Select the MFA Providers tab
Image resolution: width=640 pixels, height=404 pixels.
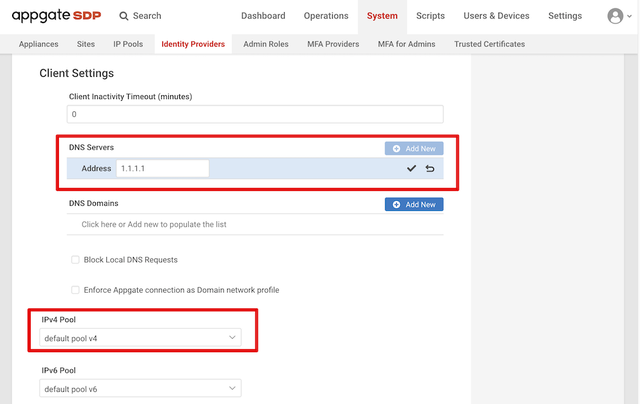tap(335, 44)
